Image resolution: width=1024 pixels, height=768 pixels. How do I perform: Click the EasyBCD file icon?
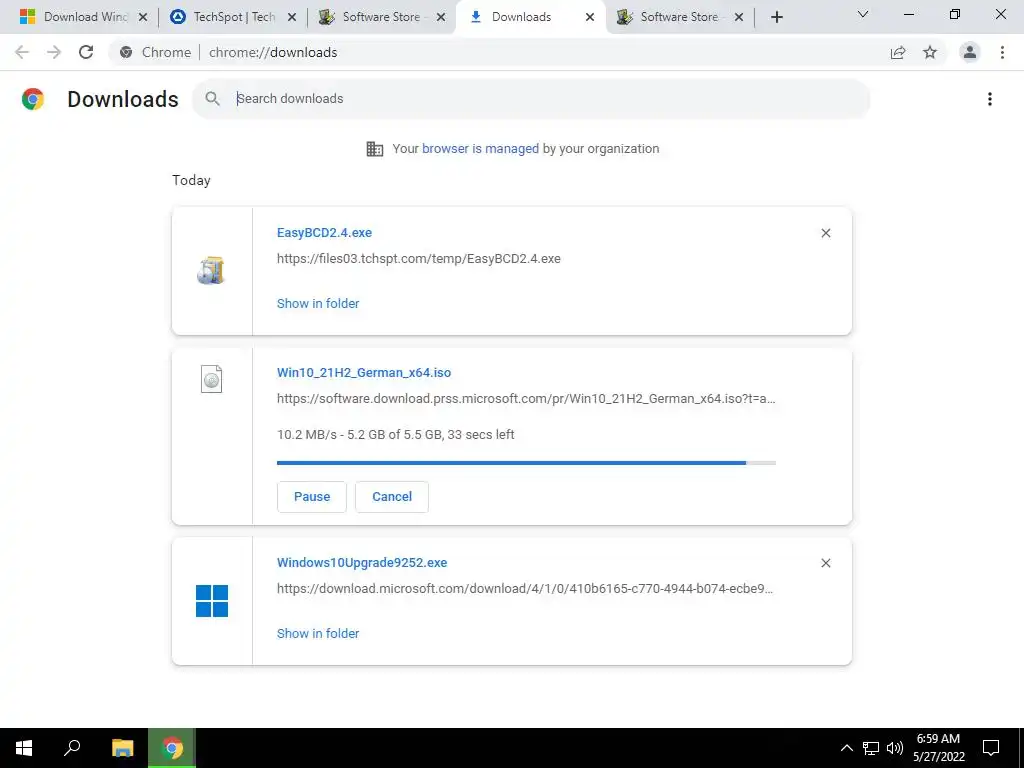pyautogui.click(x=211, y=270)
